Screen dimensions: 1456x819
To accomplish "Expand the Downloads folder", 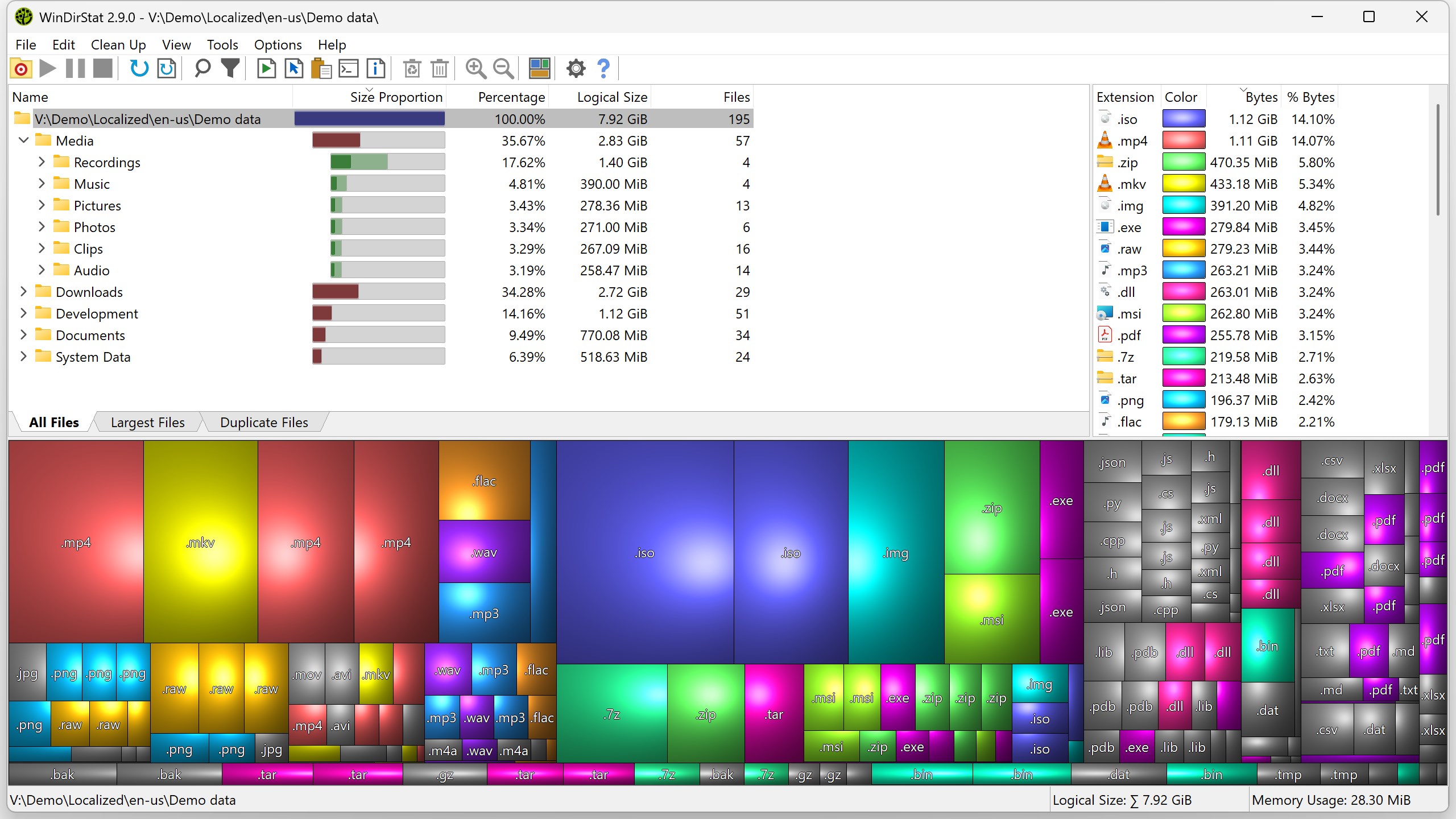I will click(x=23, y=291).
